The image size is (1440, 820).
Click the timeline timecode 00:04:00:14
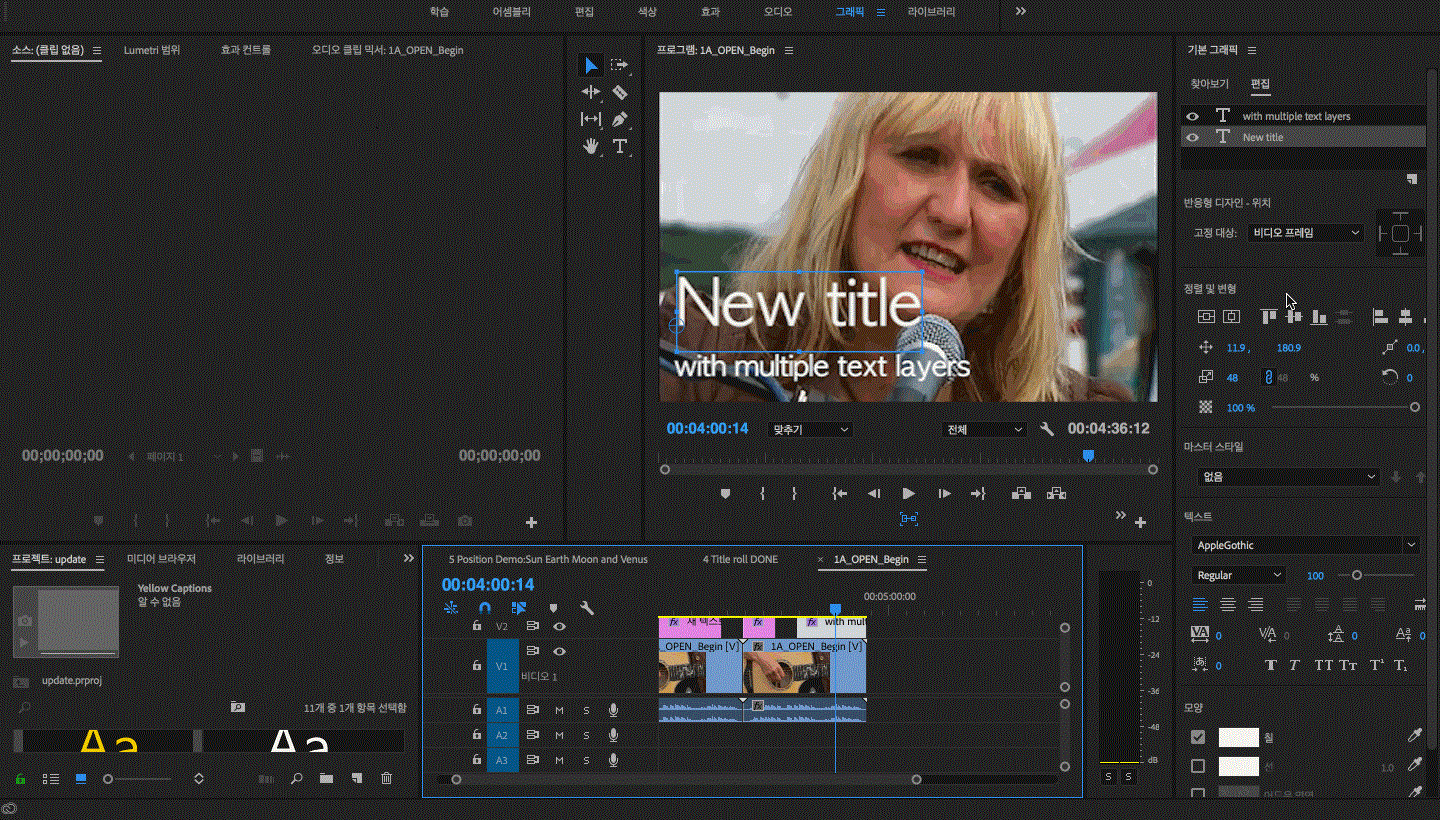[x=488, y=584]
